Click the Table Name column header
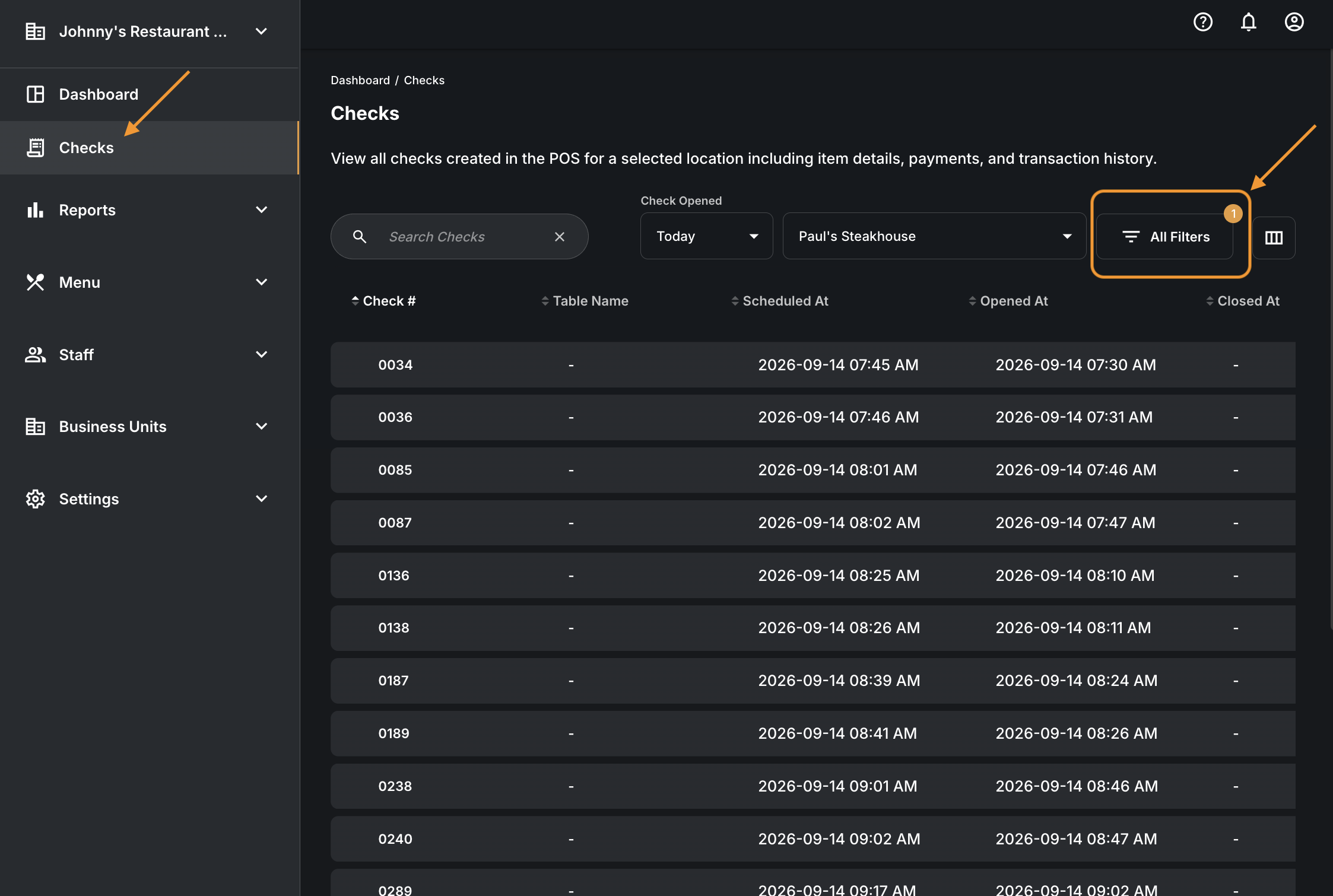The width and height of the screenshot is (1333, 896). (x=591, y=301)
